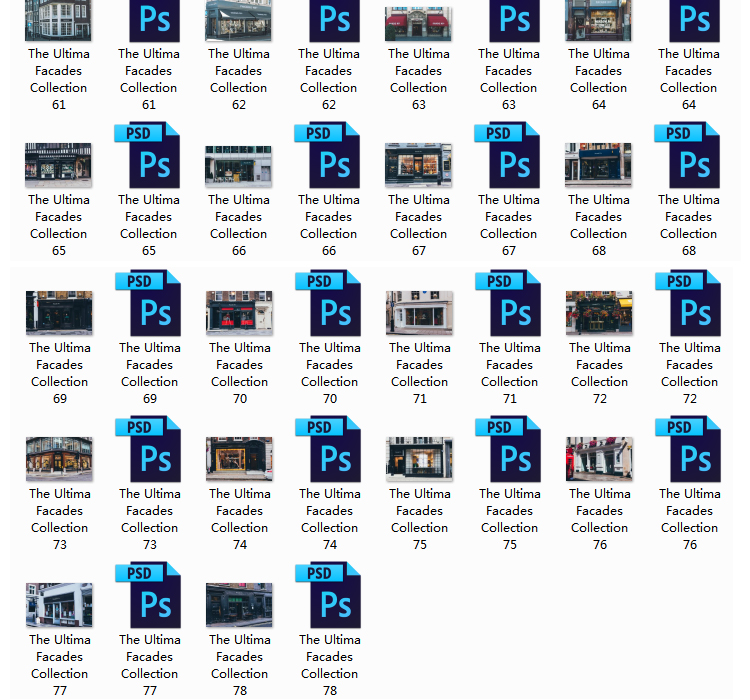Select the Photoshop file icon numbered 67
750x700 pixels.
click(508, 156)
